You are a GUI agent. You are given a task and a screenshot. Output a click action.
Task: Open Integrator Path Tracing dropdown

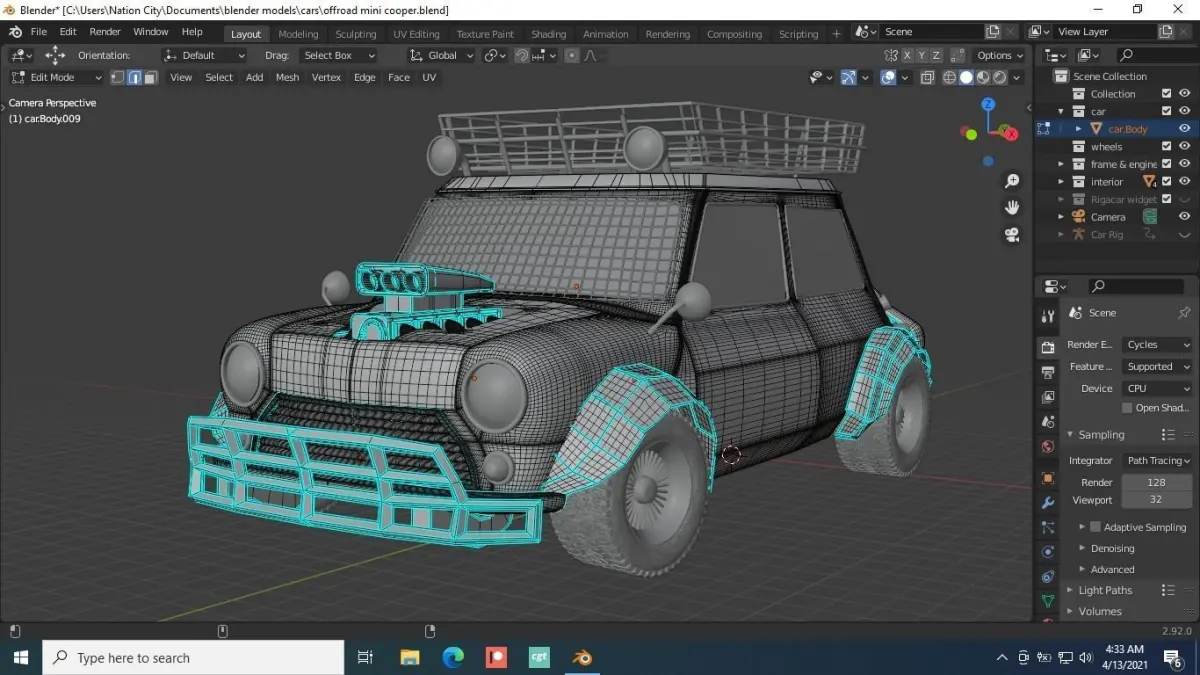pos(1158,461)
